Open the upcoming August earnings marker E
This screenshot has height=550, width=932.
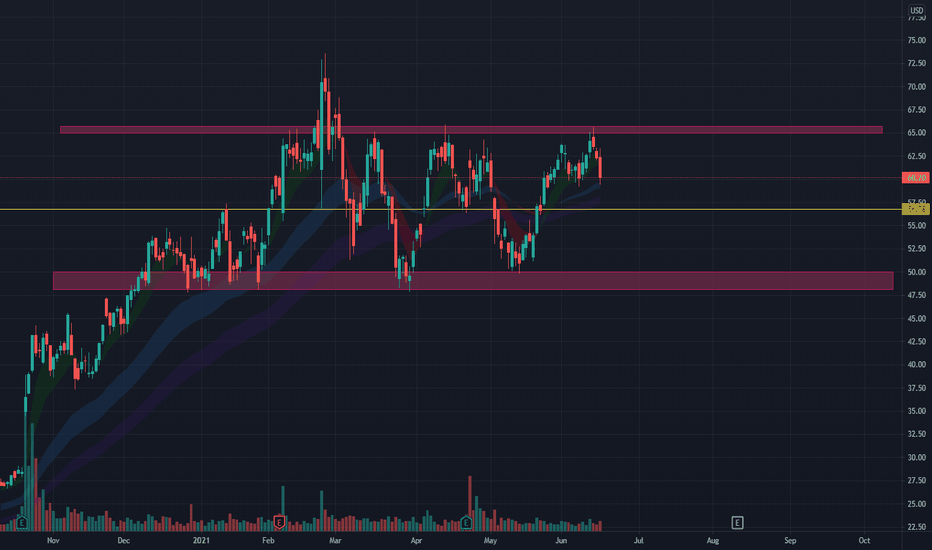[737, 523]
